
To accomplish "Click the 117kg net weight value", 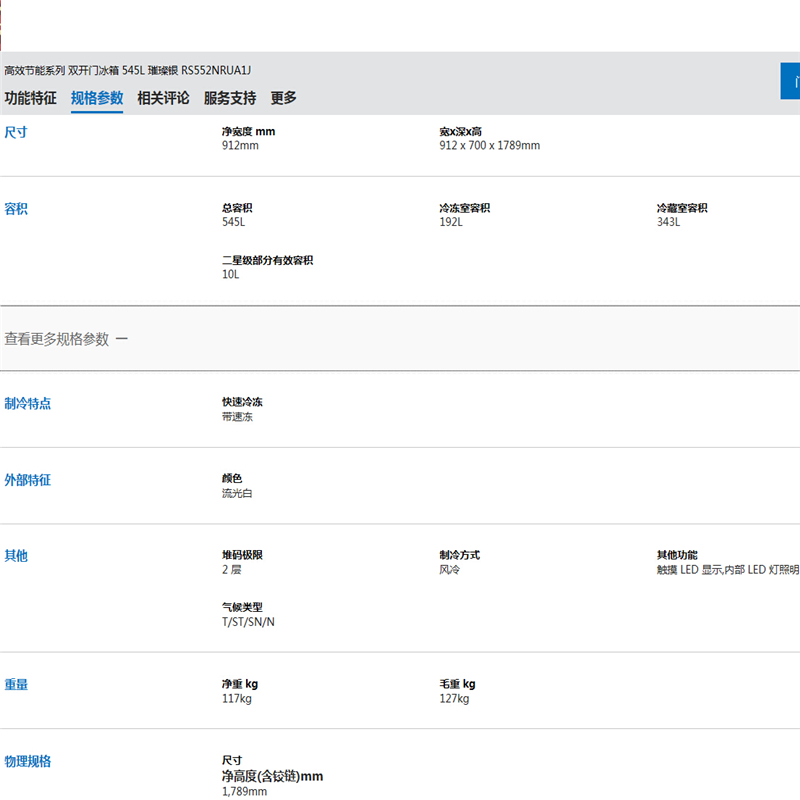I will 237,698.
